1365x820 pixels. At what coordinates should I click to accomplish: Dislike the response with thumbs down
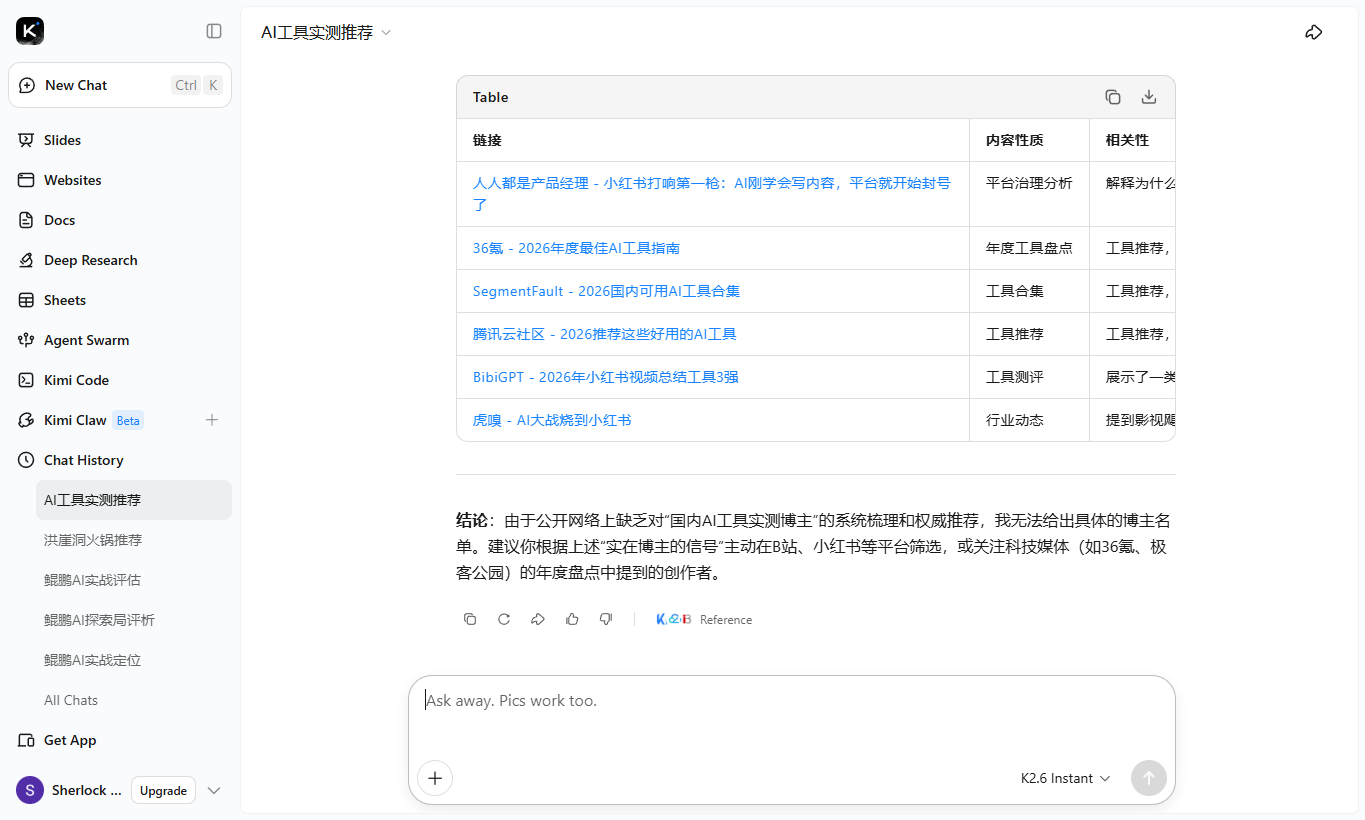click(x=606, y=619)
